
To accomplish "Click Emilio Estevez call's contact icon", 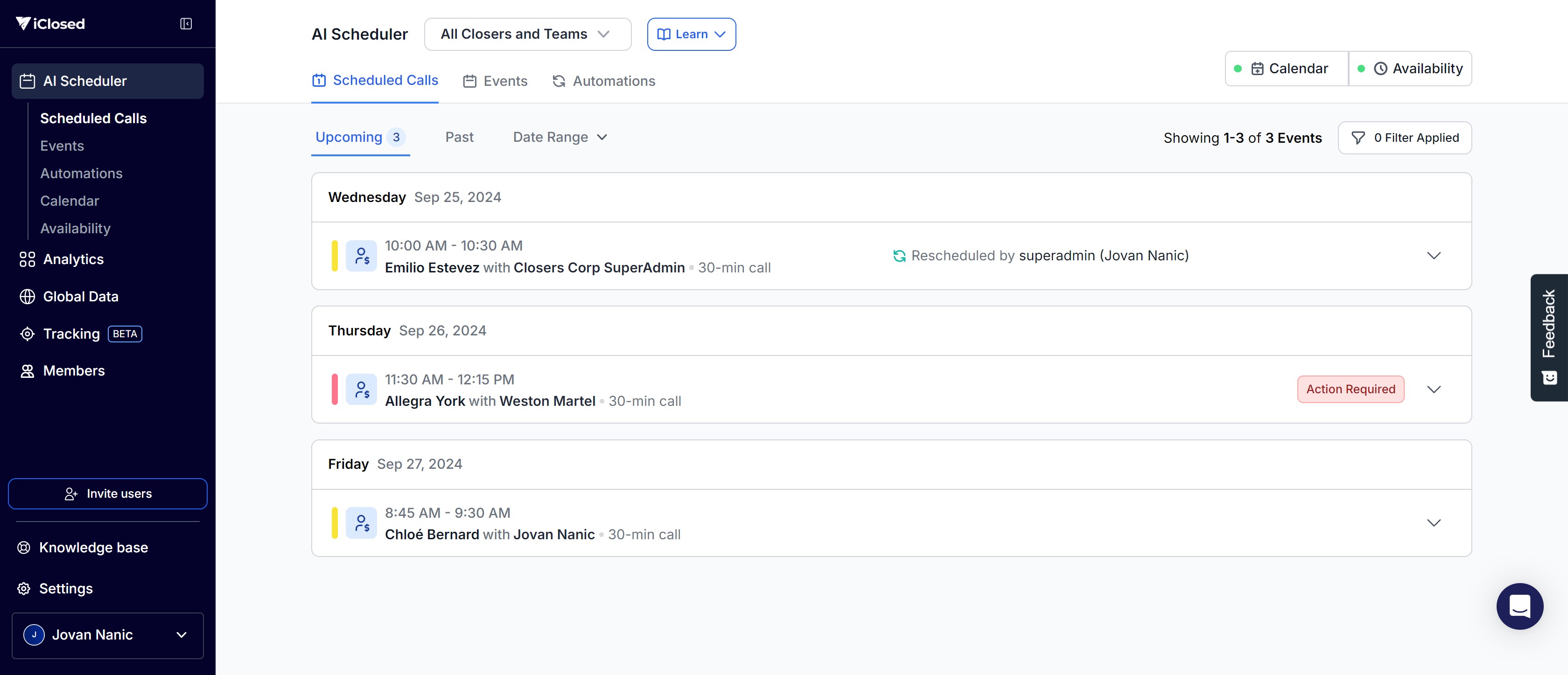I will pos(362,256).
